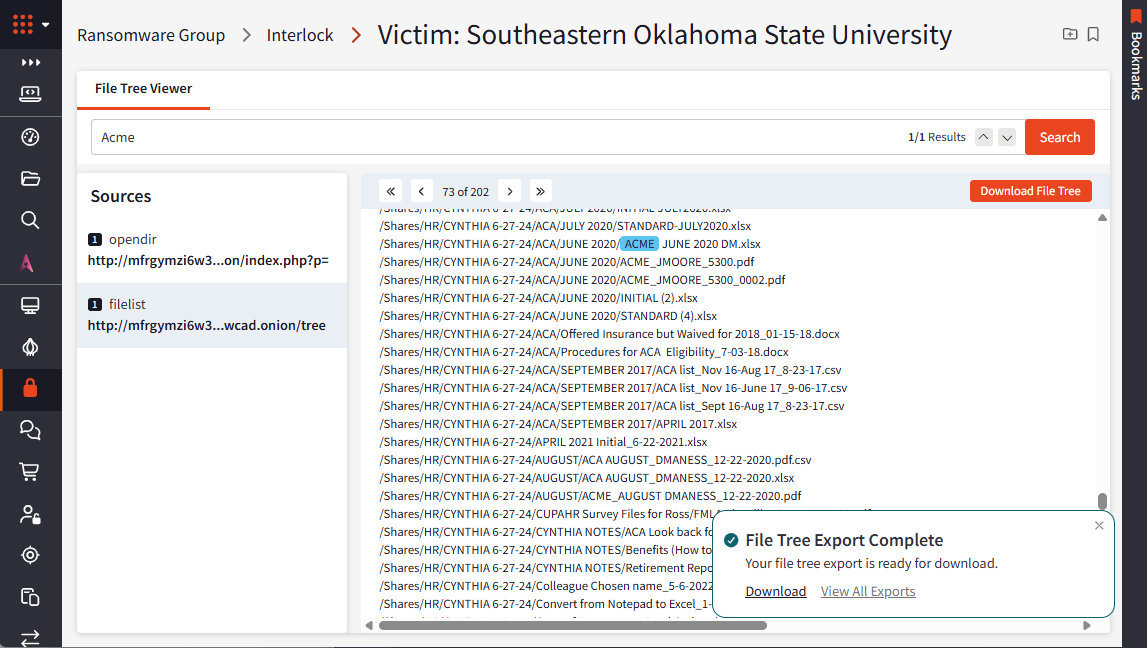Open the chat bubbles icon in sidebar
This screenshot has height=648, width=1147.
pos(30,430)
